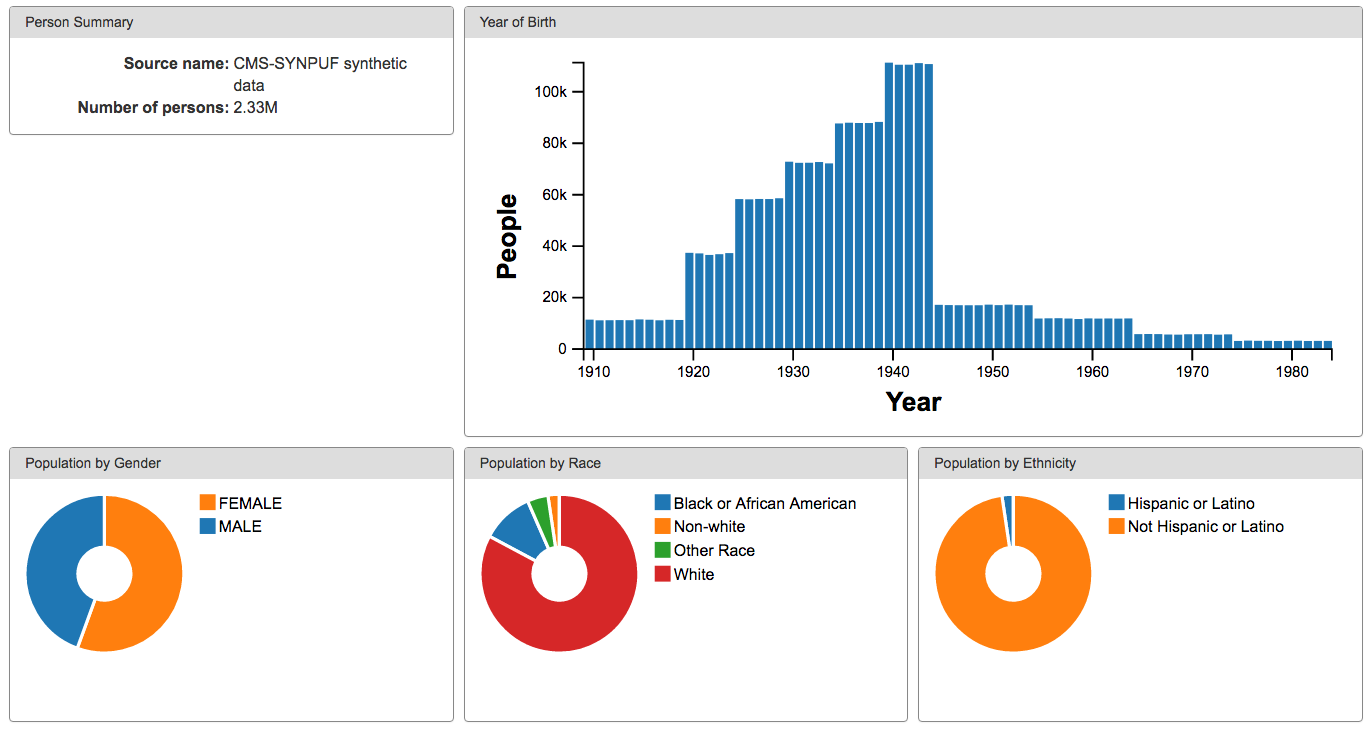Screen dimensions: 1372x729
Task: Click the blue Black or African American donut slice
Action: click(514, 525)
